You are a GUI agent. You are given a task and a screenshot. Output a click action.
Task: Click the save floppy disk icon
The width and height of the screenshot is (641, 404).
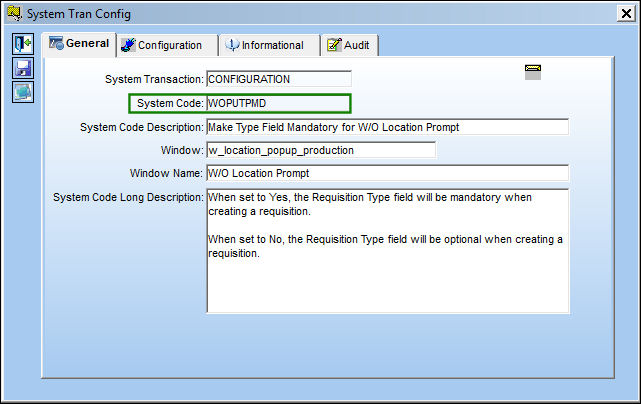click(x=23, y=68)
